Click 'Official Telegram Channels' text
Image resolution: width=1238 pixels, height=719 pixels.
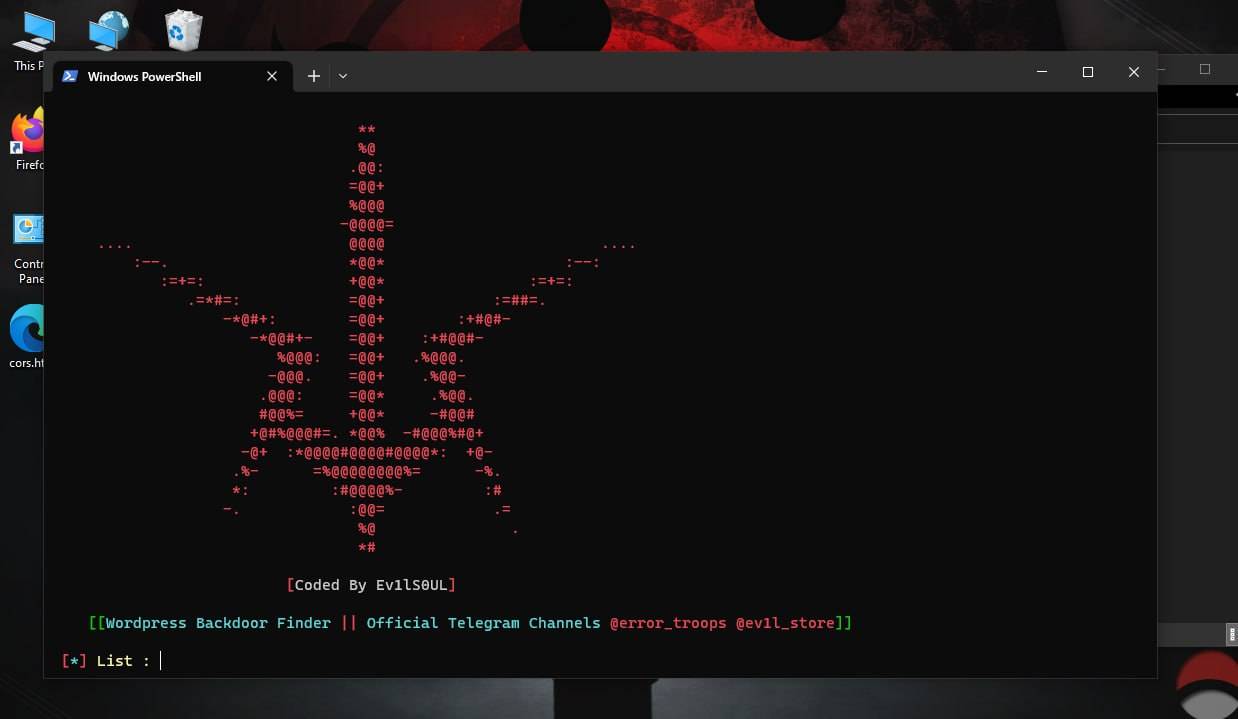(x=483, y=623)
